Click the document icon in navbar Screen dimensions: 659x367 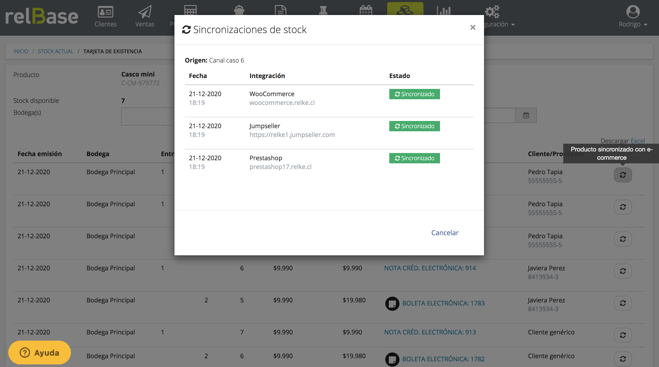280,10
